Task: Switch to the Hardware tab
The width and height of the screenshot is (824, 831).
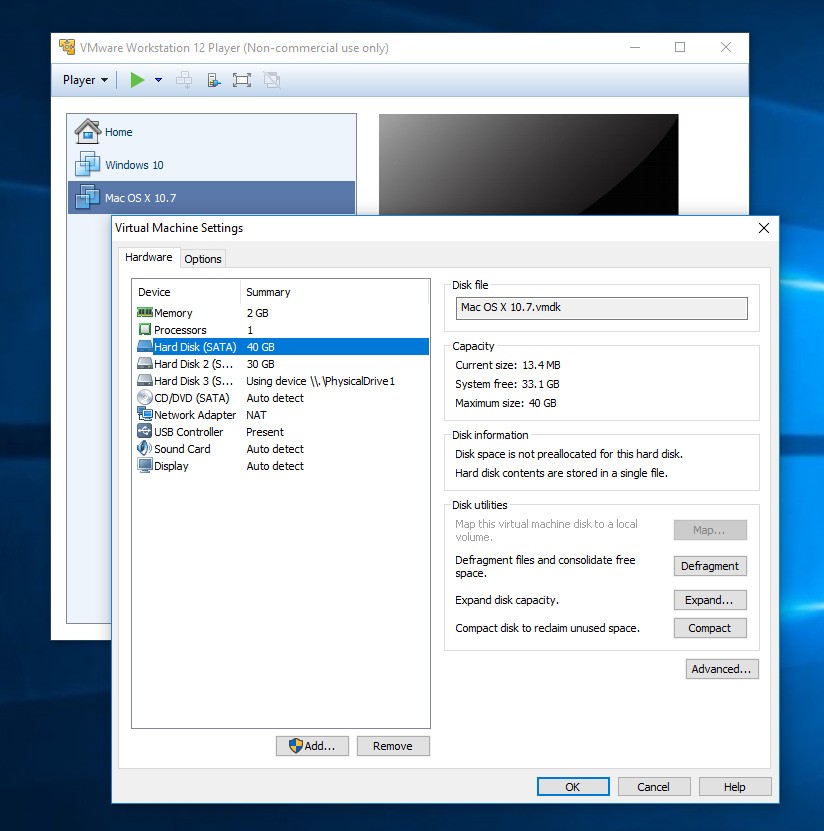Action: 148,258
